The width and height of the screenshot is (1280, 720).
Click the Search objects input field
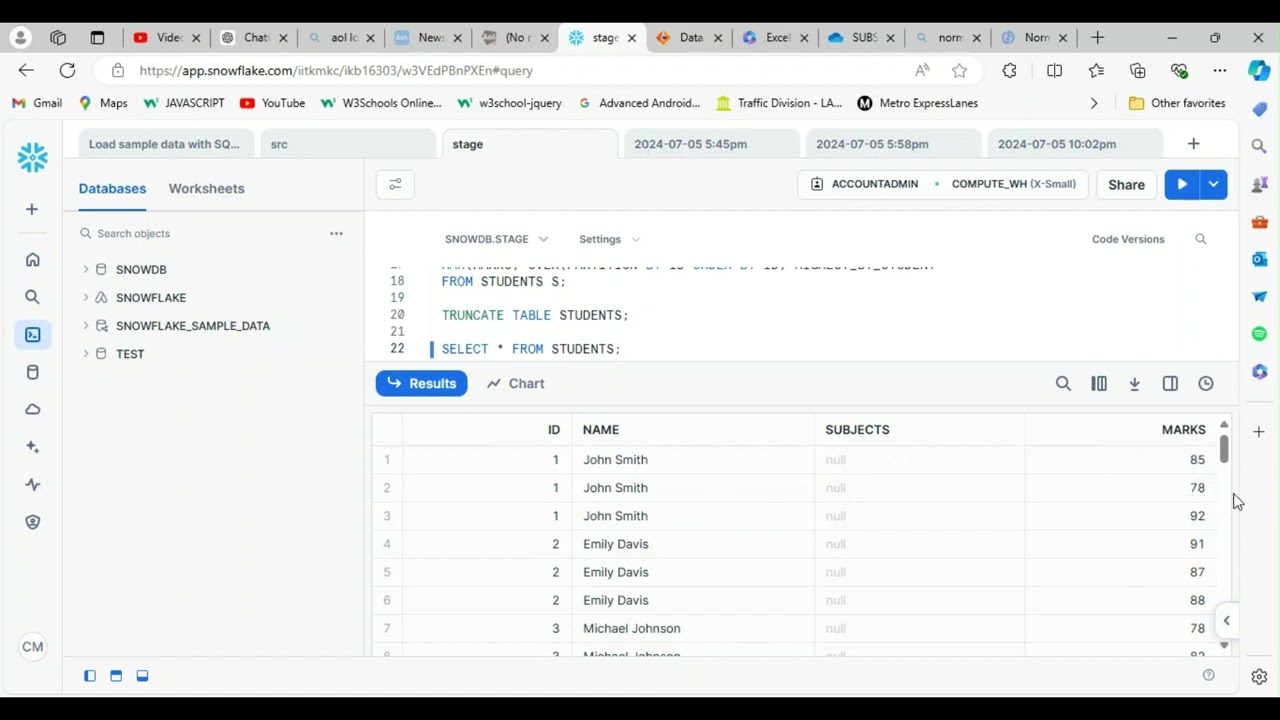(198, 233)
